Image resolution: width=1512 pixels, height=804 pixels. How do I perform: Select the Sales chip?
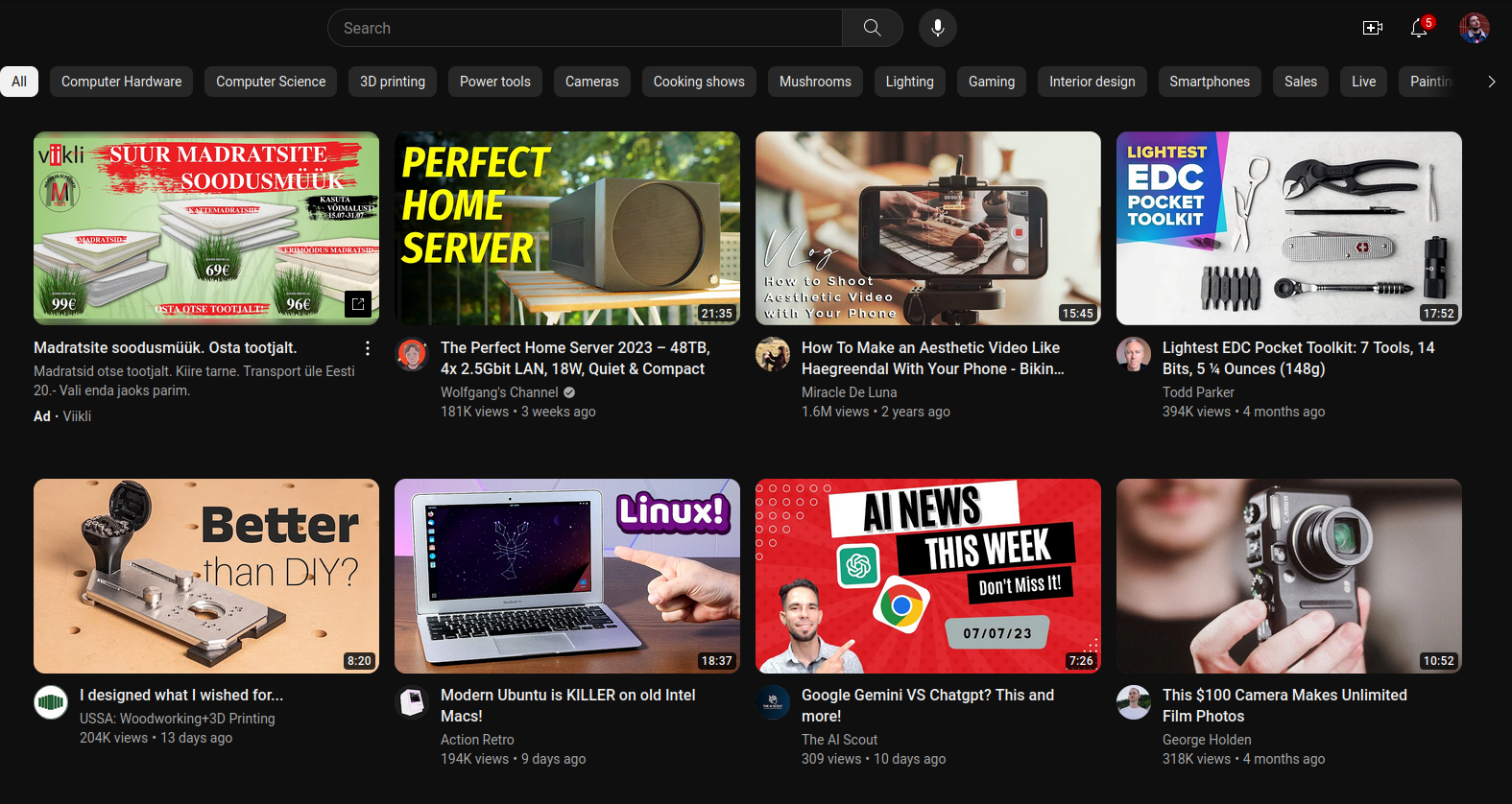[x=1301, y=82]
